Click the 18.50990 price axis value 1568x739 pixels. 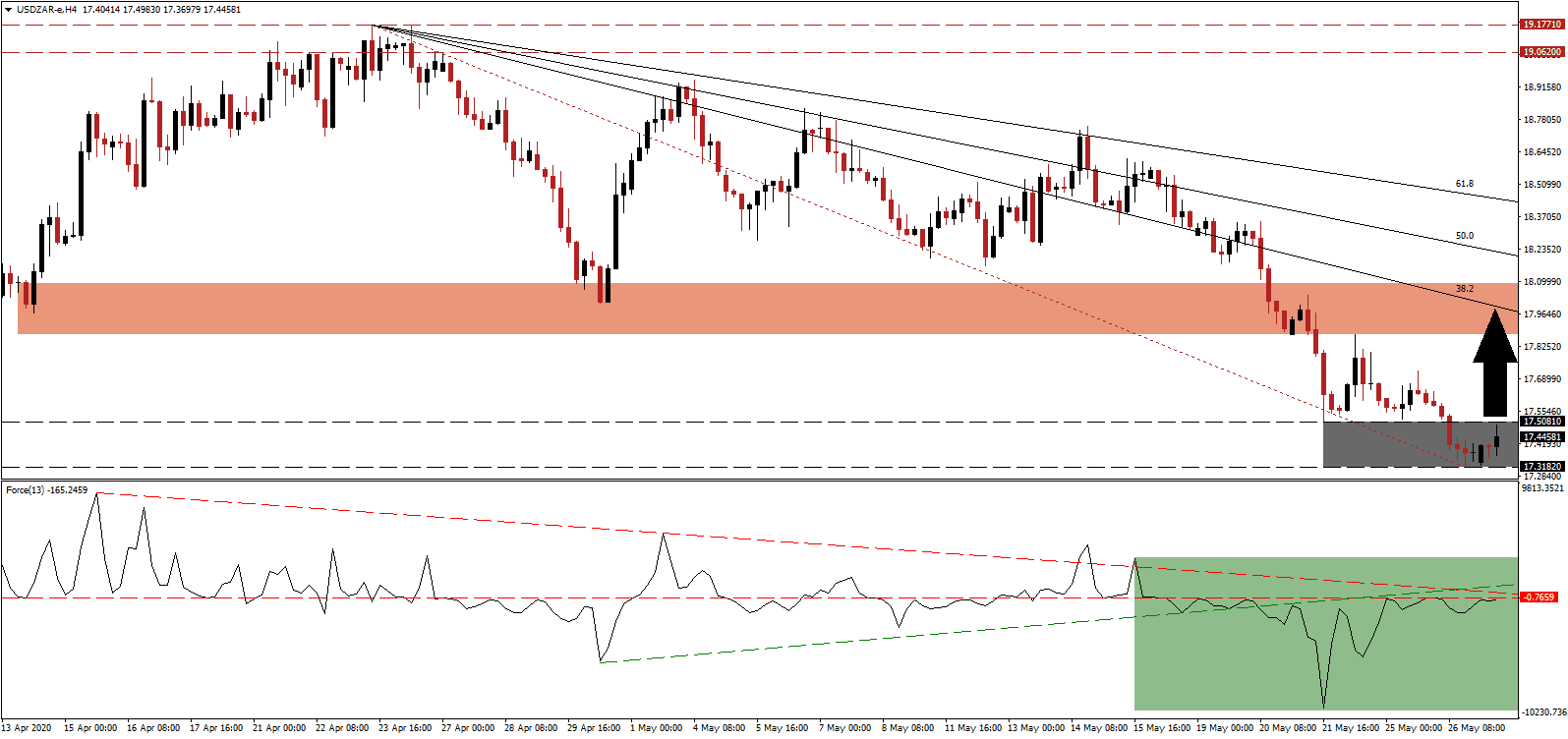coord(1541,185)
